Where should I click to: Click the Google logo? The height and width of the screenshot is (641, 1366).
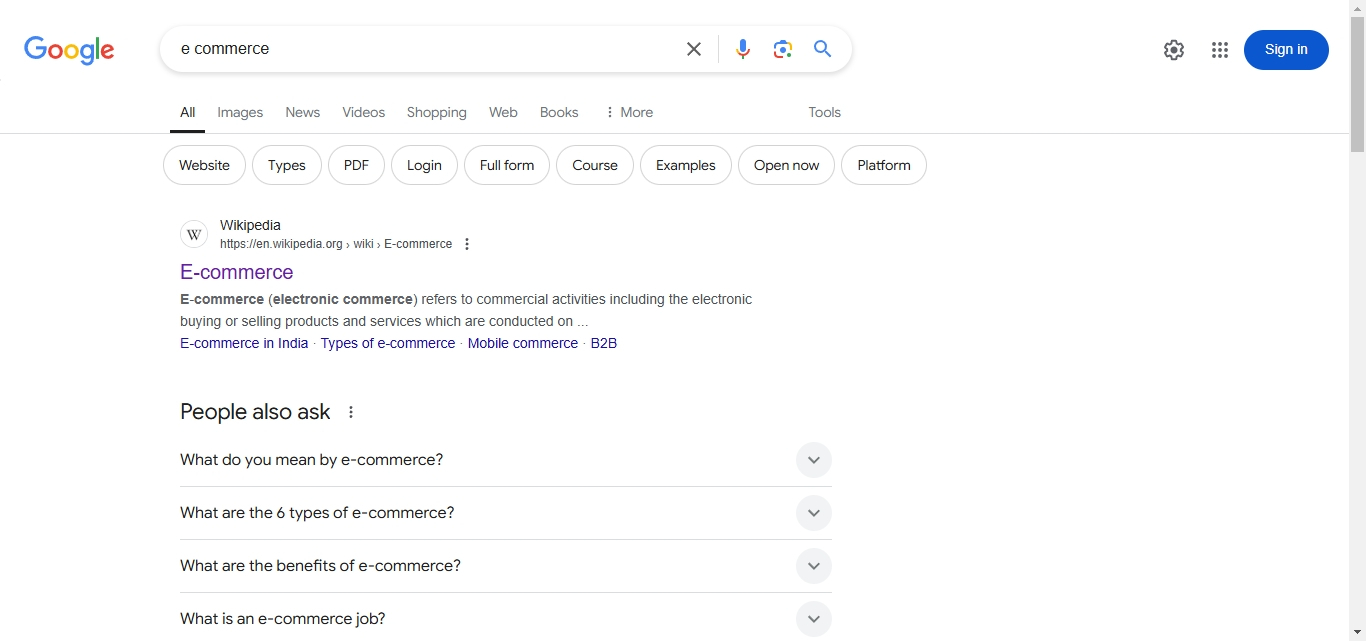(69, 50)
